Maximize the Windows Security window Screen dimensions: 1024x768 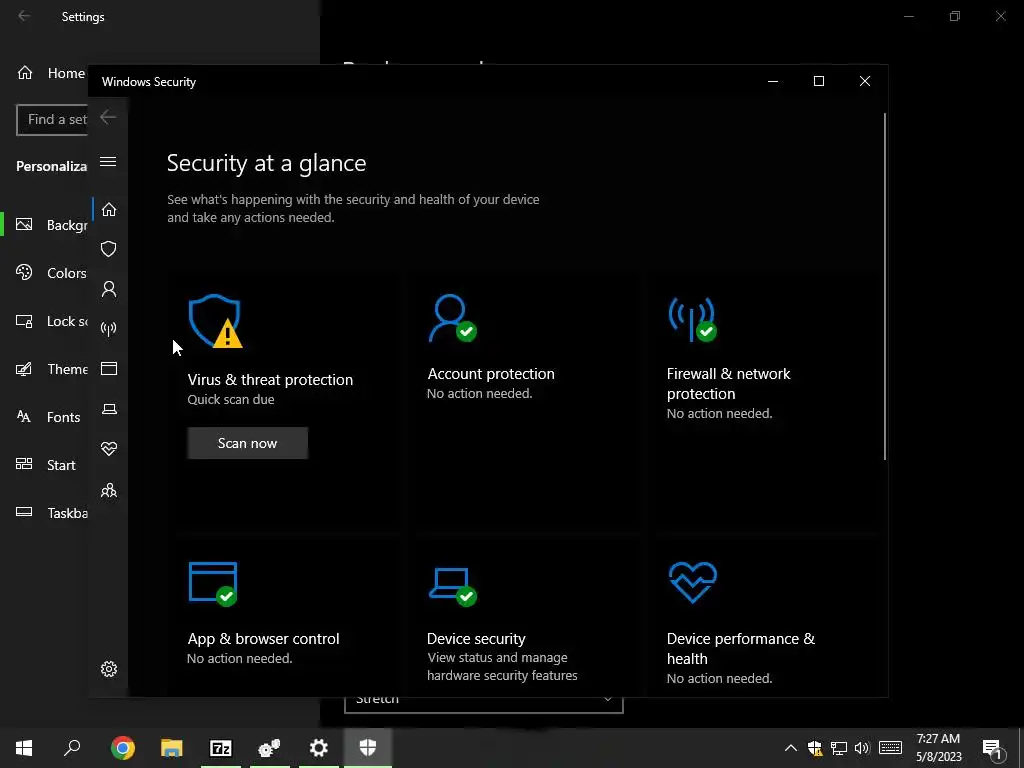pyautogui.click(x=818, y=81)
